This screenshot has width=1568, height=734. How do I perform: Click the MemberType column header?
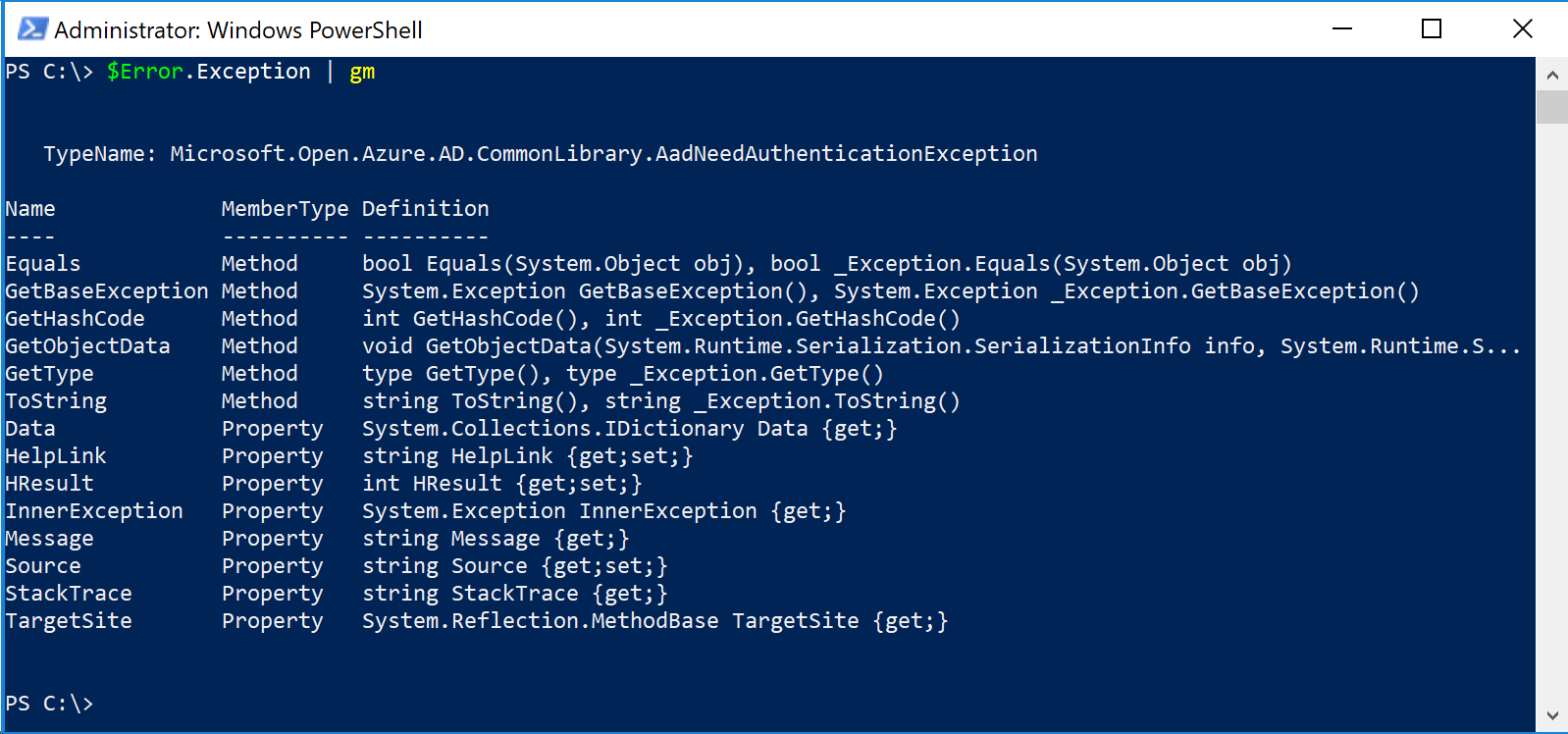(x=285, y=208)
